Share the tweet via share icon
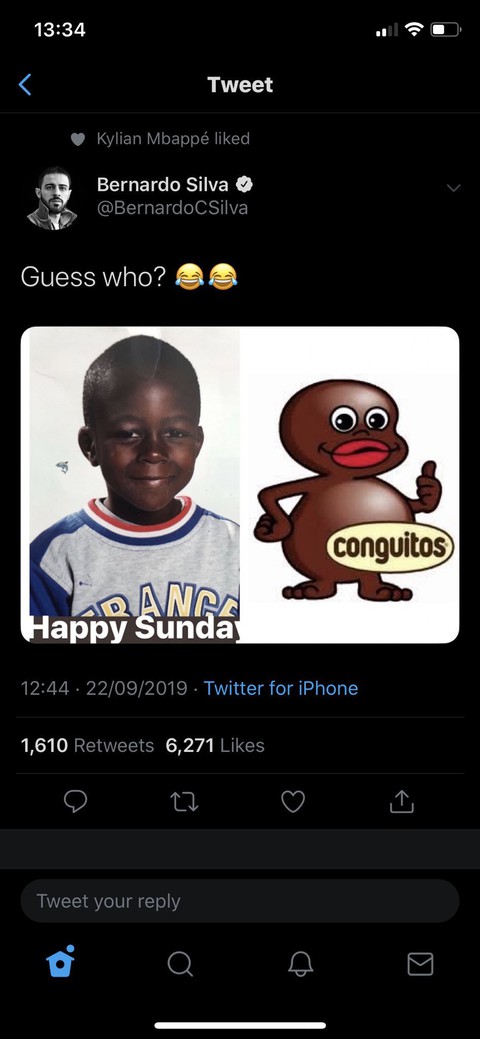This screenshot has height=1039, width=480. tap(402, 802)
